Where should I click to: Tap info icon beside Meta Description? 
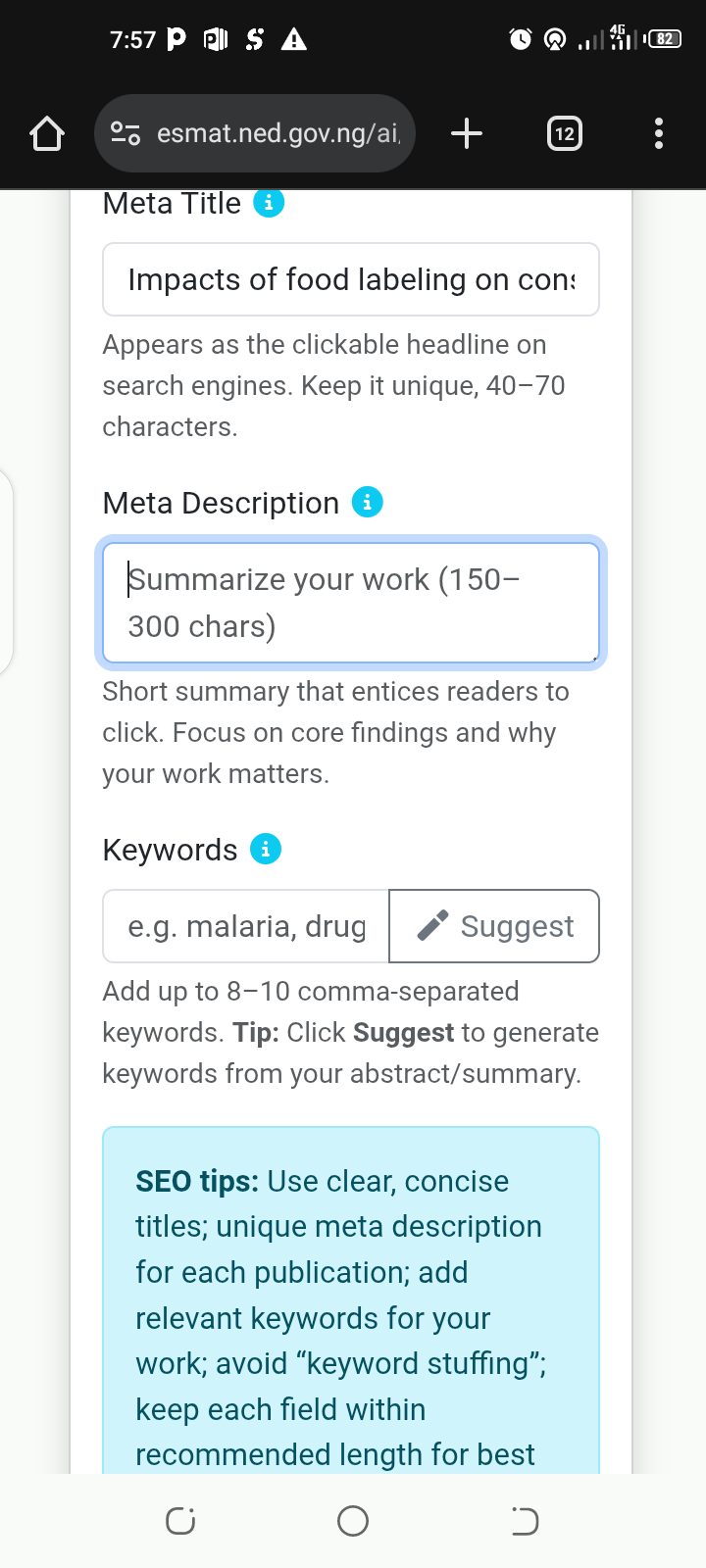(368, 503)
